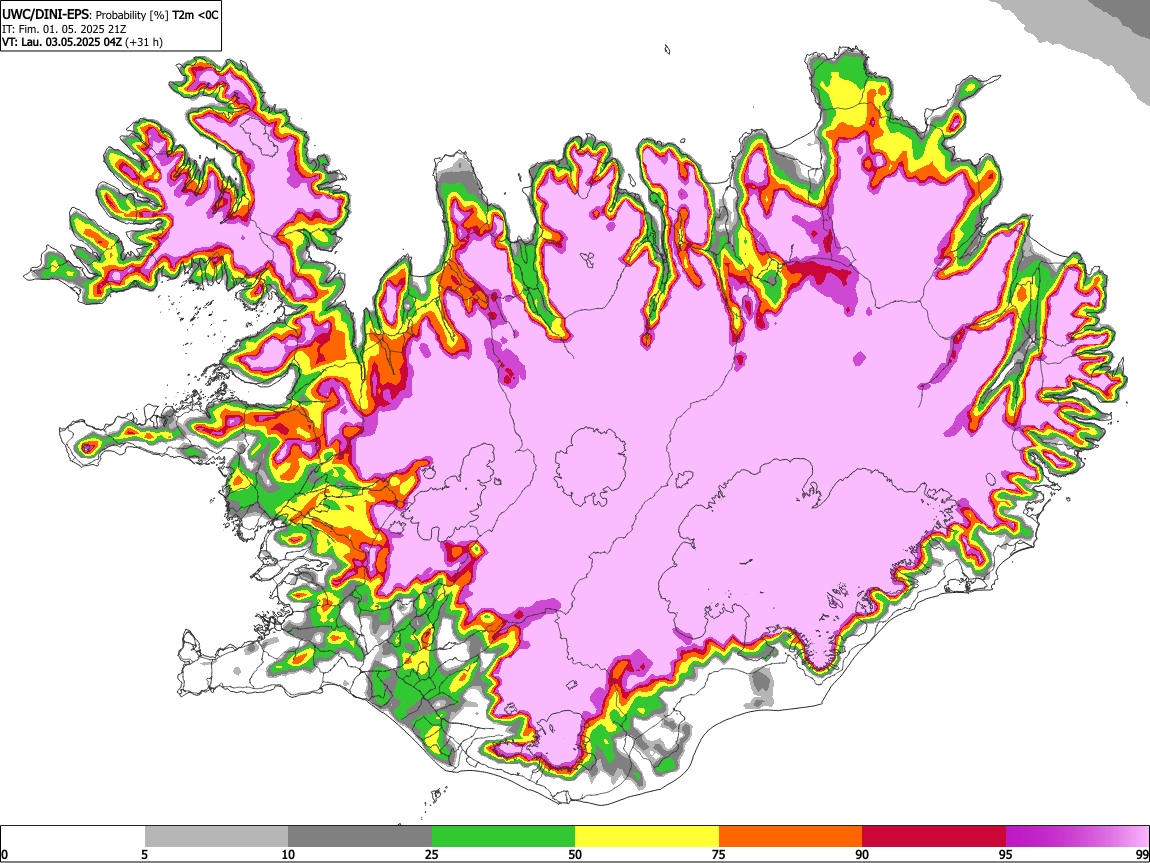This screenshot has height=863, width=1150.
Task: Click the "IT: Fim. 01. 05. 2025 21Z" line
Action: [64, 29]
